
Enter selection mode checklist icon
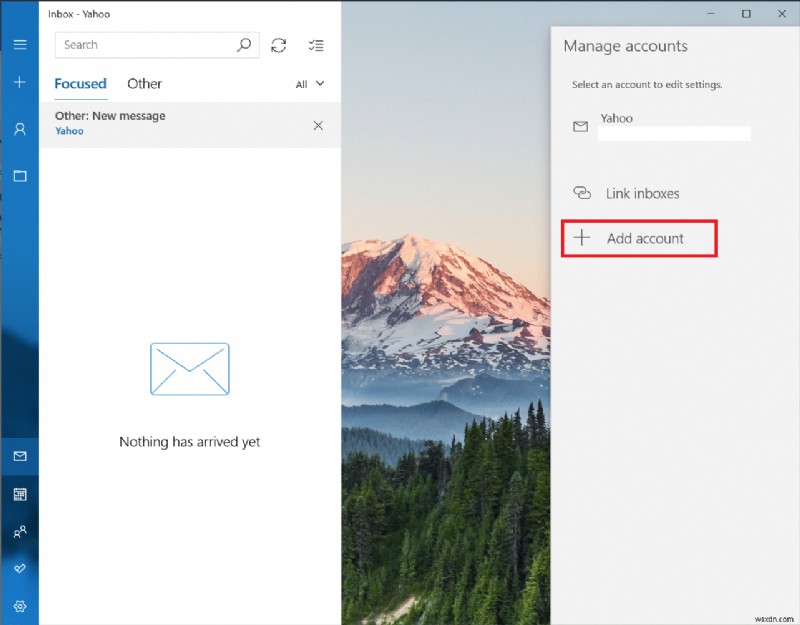(316, 45)
